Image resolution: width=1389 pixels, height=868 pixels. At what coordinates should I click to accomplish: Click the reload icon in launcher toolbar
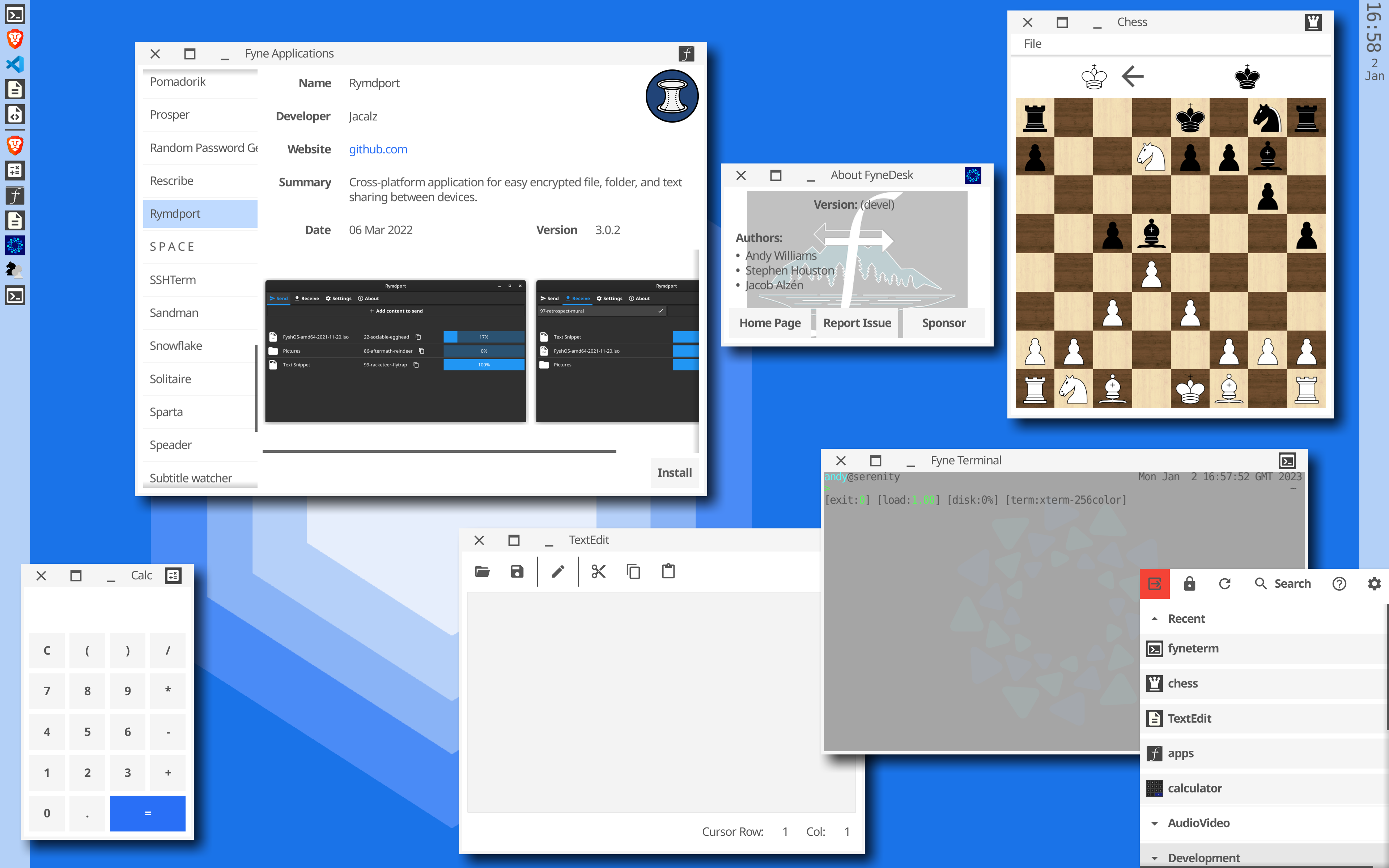pos(1224,584)
